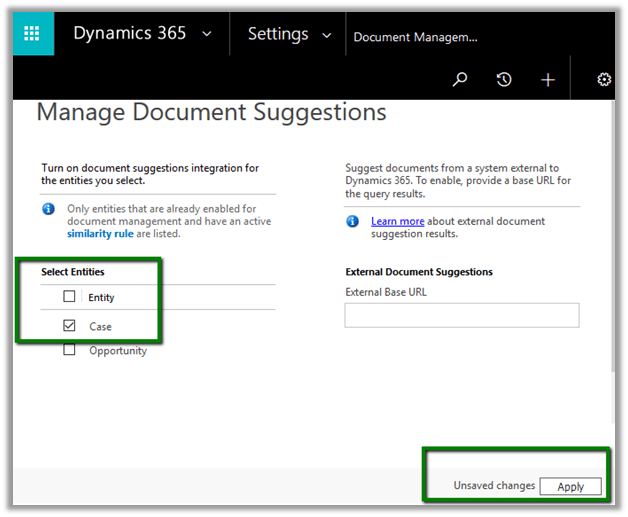Viewport: 628px width, 517px height.
Task: Open recent items history icon
Action: 504,80
